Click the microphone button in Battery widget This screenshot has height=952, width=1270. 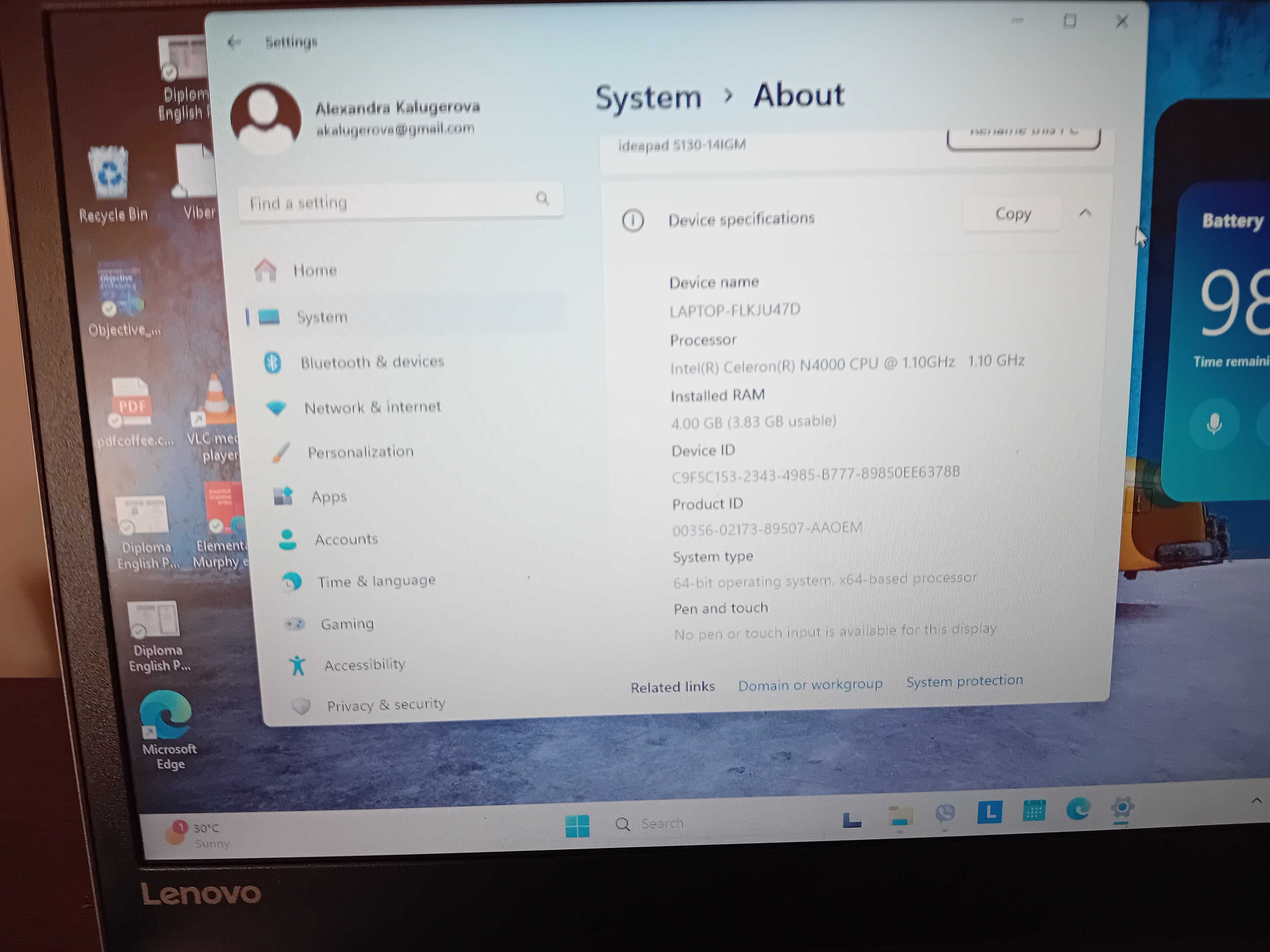(1214, 424)
